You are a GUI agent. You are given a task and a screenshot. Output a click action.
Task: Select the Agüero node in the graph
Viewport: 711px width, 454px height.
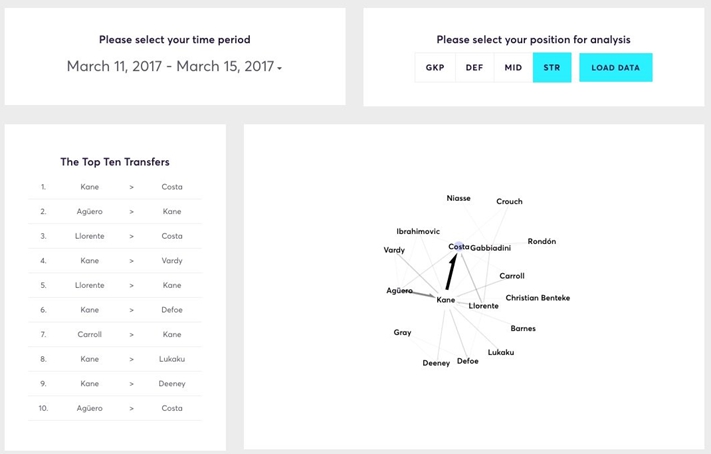(x=399, y=291)
